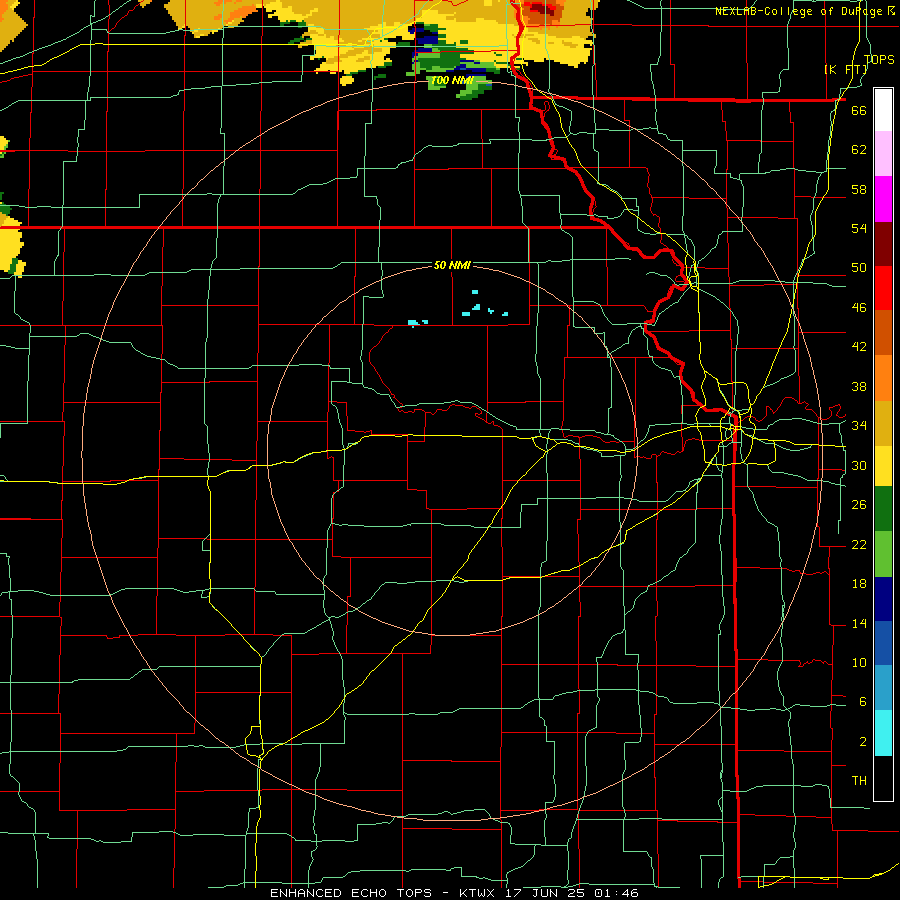Viewport: 900px width, 900px height.
Task: Click legend value 10
Action: point(859,662)
